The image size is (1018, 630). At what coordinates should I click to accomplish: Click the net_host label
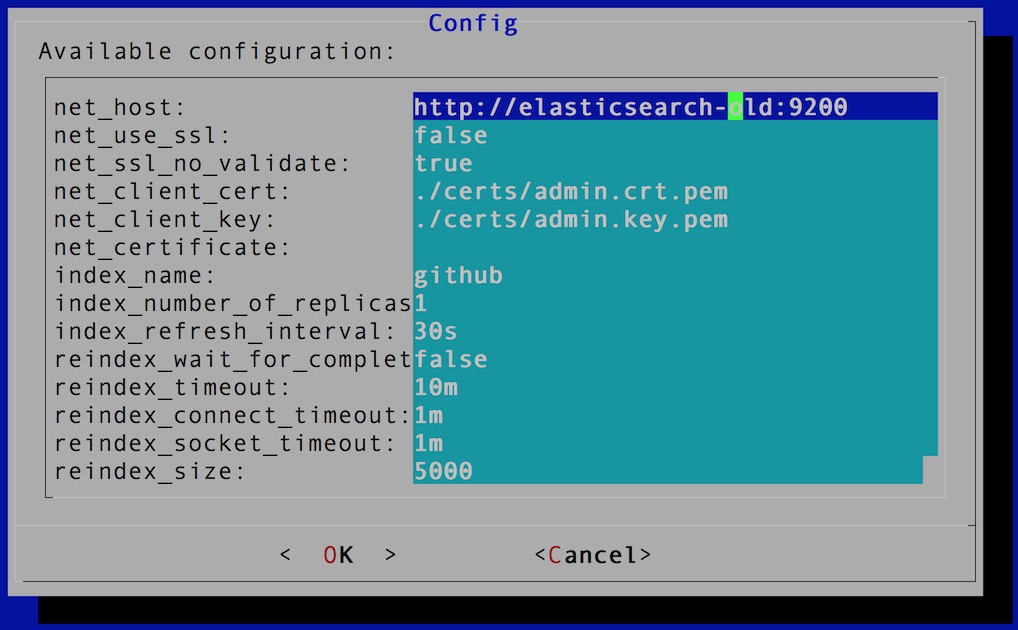[x=120, y=107]
